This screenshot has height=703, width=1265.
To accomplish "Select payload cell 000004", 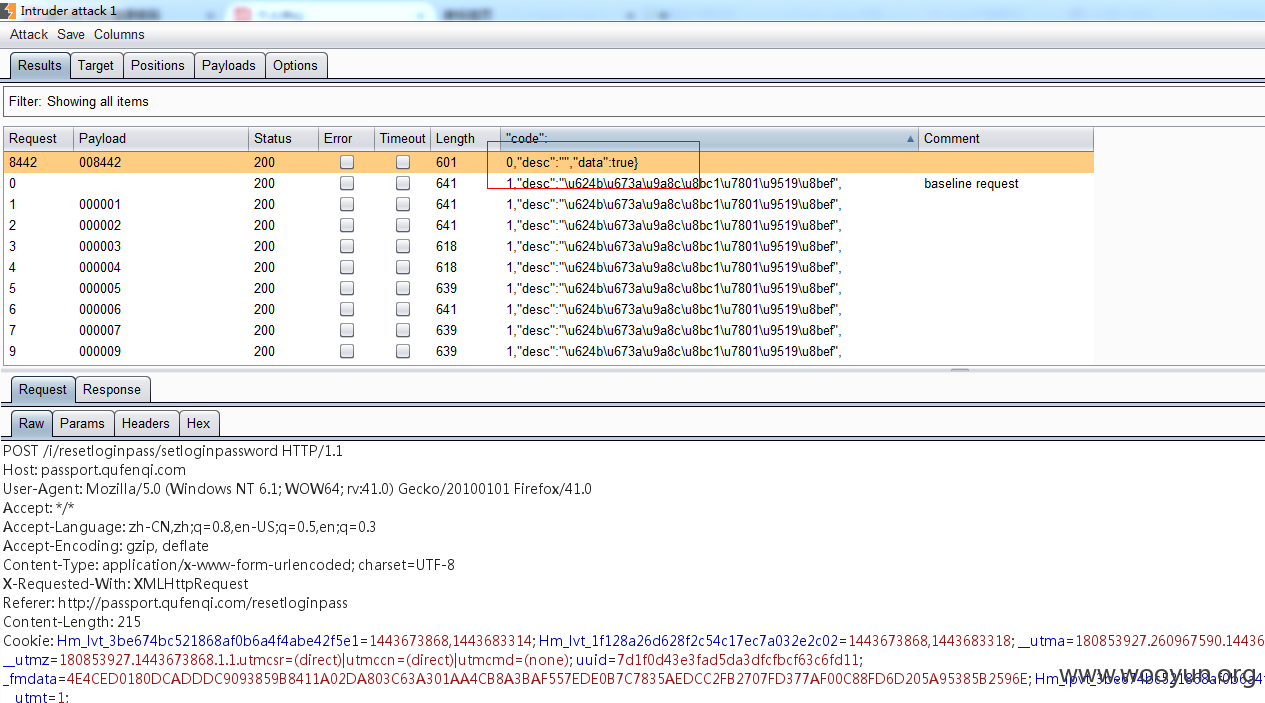I will 100,267.
